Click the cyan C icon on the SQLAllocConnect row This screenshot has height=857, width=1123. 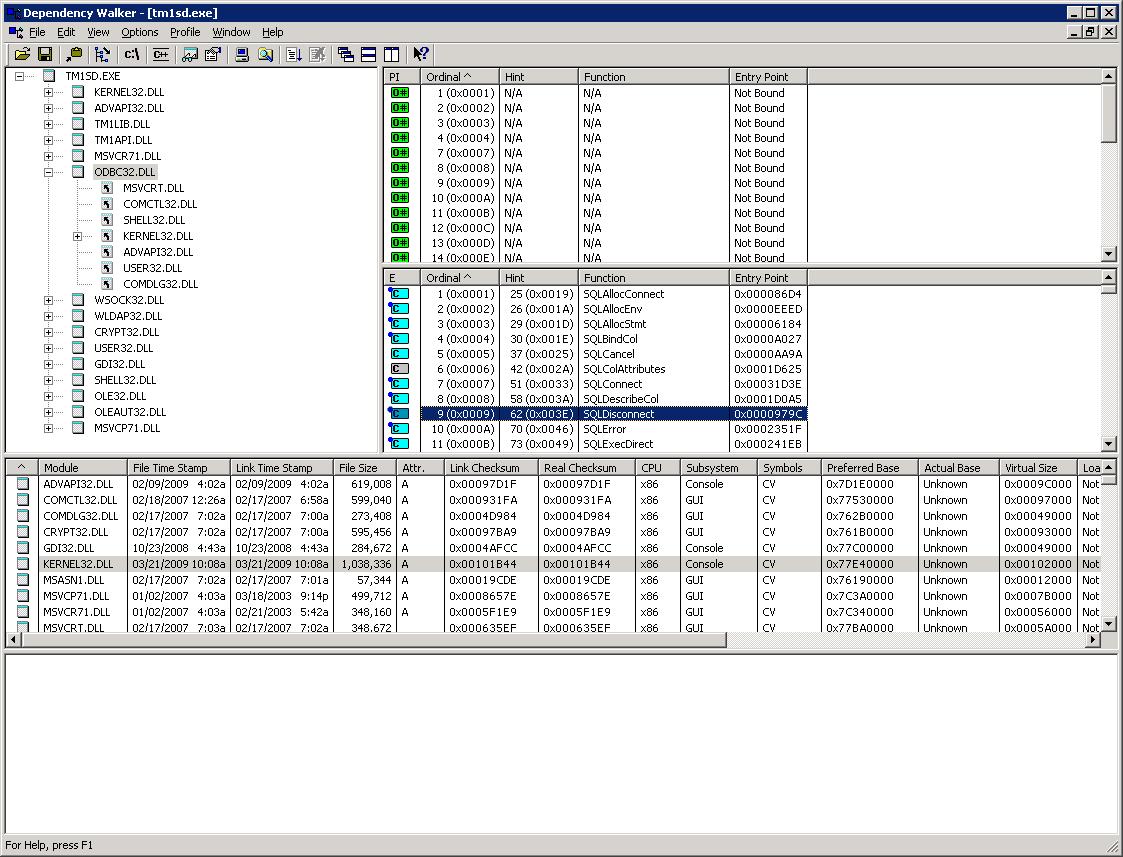[x=399, y=294]
